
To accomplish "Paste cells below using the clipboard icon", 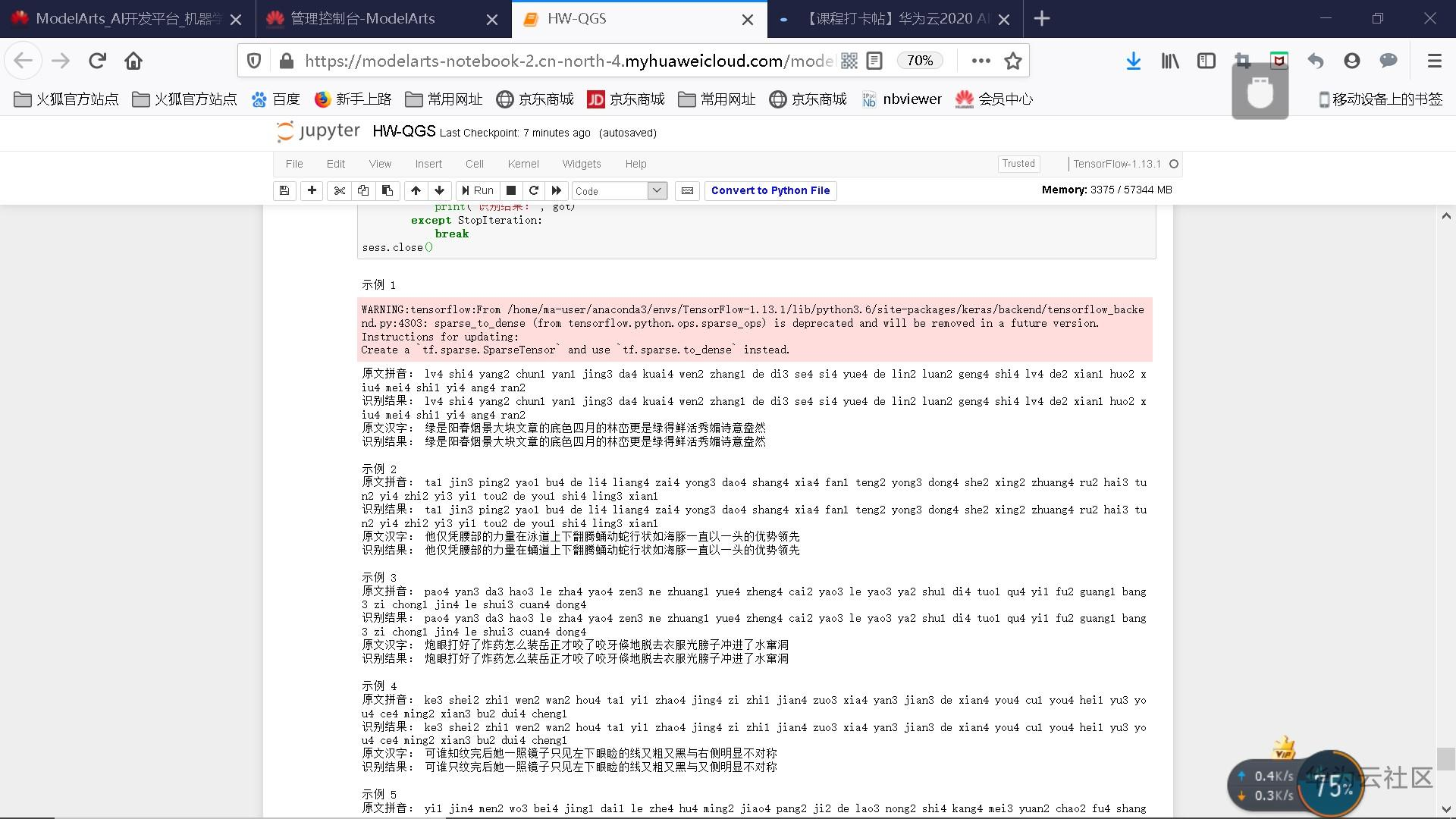I will (388, 190).
